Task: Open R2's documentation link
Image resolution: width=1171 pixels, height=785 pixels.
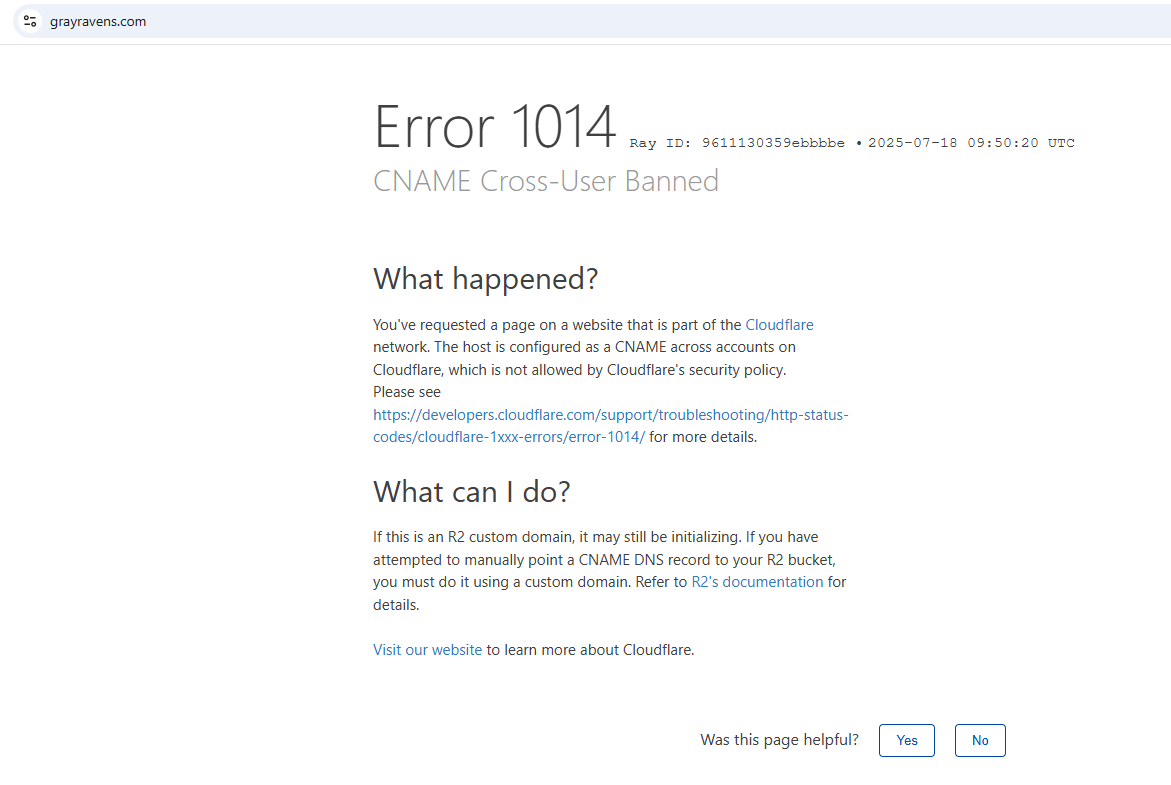Action: point(757,582)
